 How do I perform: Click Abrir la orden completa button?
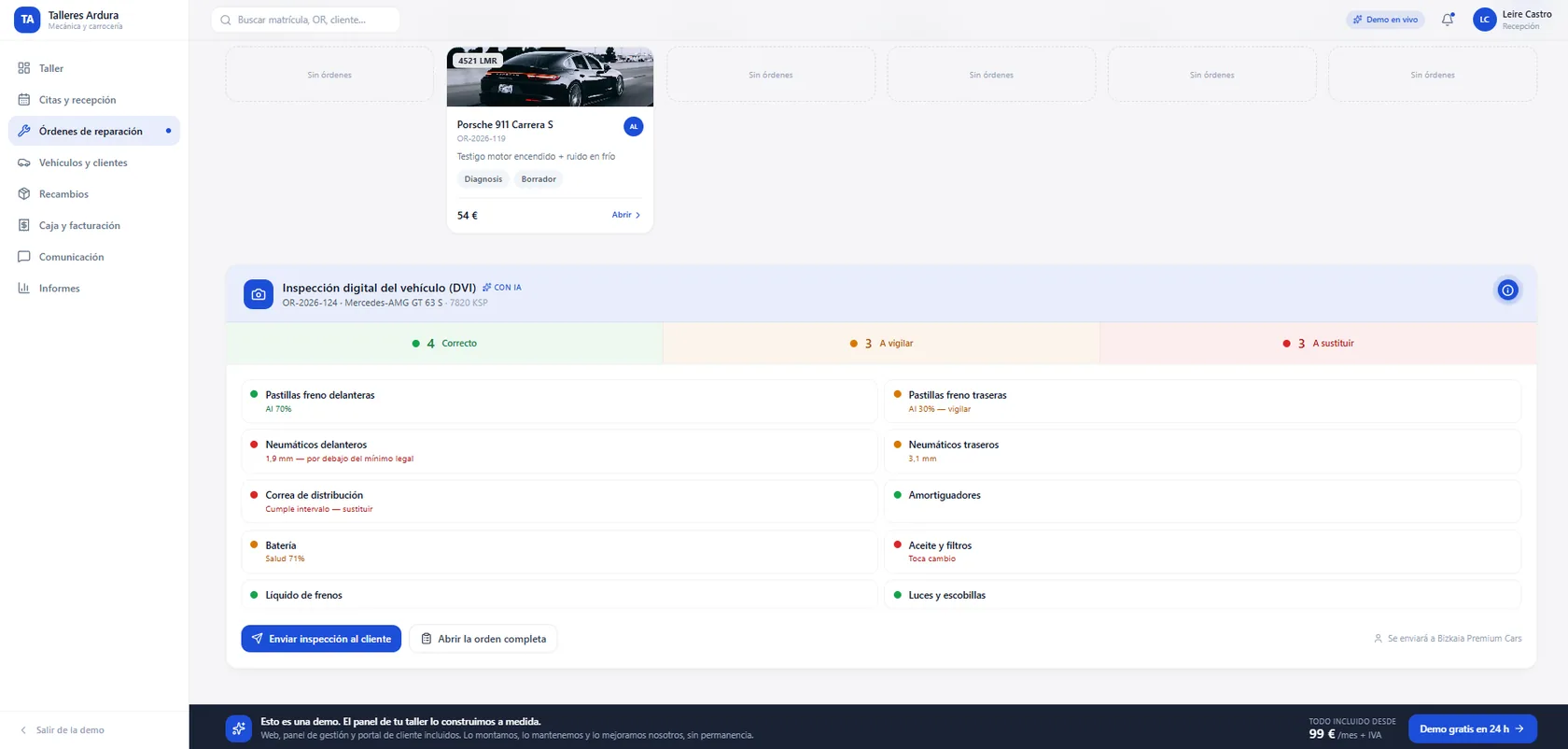[x=483, y=639]
